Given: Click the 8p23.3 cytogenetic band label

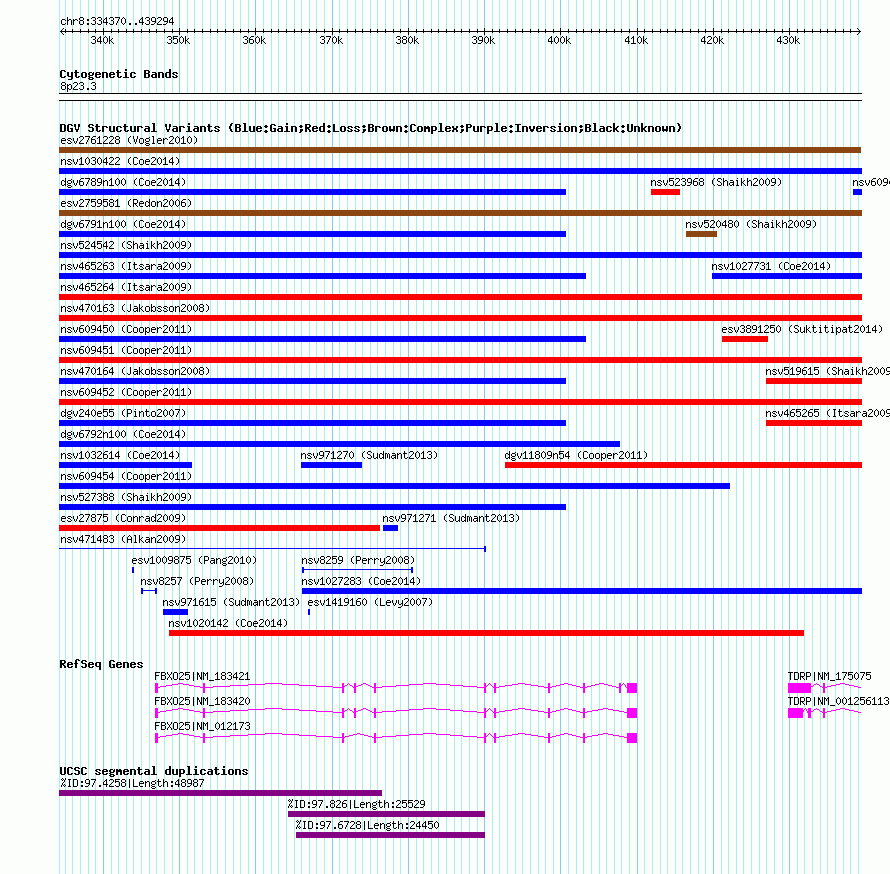Looking at the screenshot, I should [x=78, y=86].
